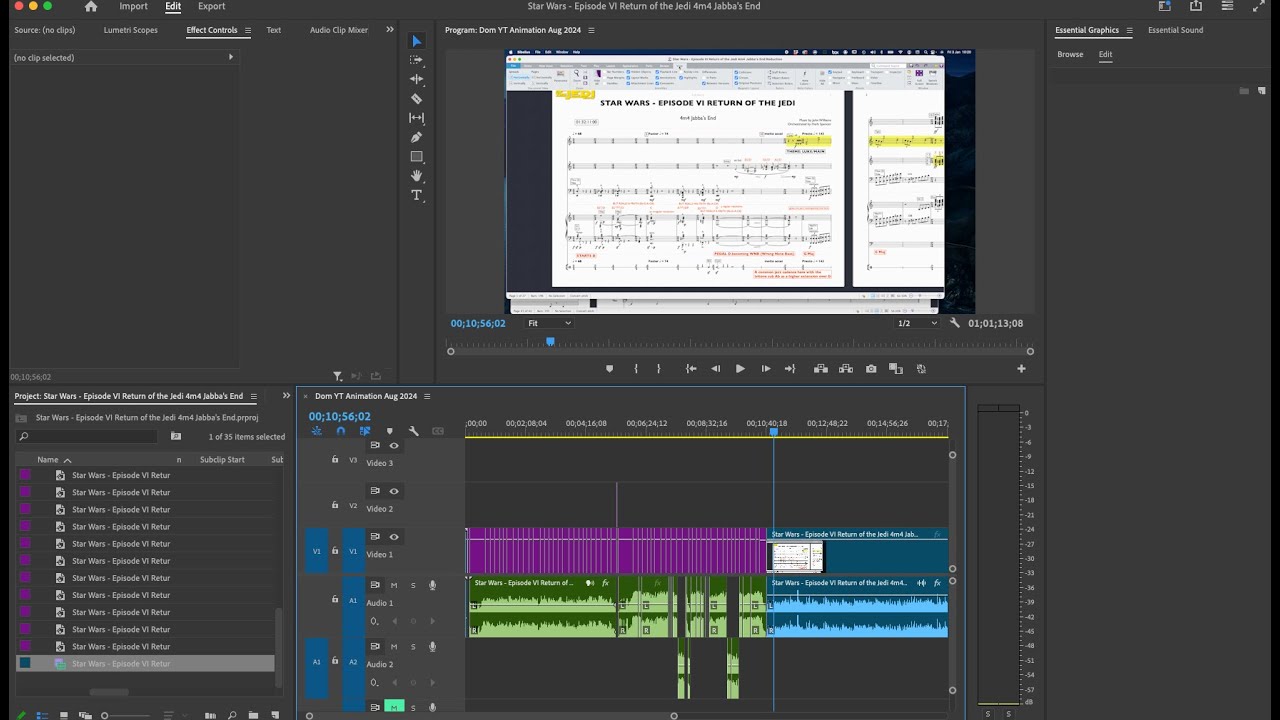Click the project search input field
The height and width of the screenshot is (720, 1280).
pos(88,436)
